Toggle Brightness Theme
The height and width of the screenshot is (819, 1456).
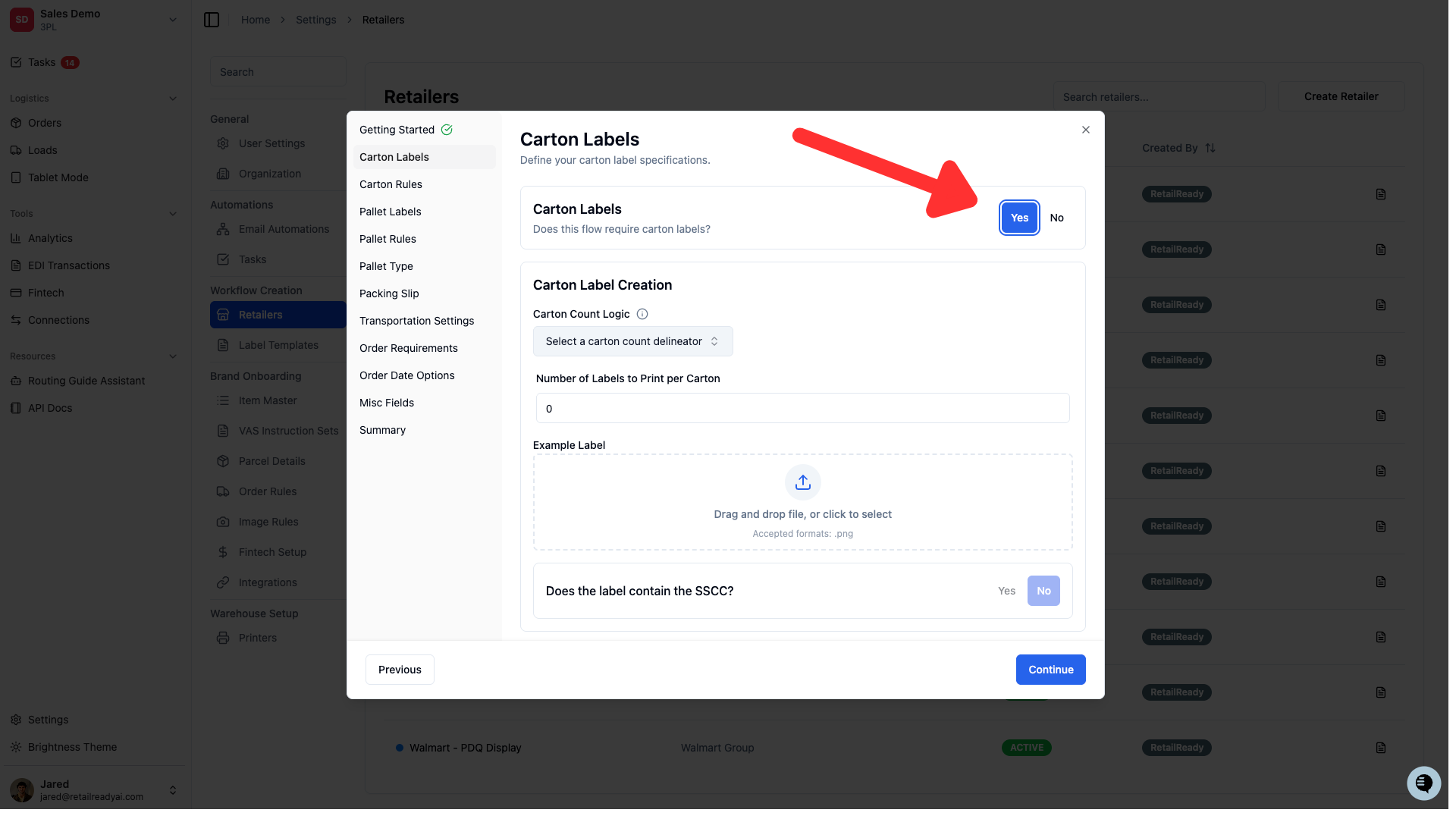72,747
